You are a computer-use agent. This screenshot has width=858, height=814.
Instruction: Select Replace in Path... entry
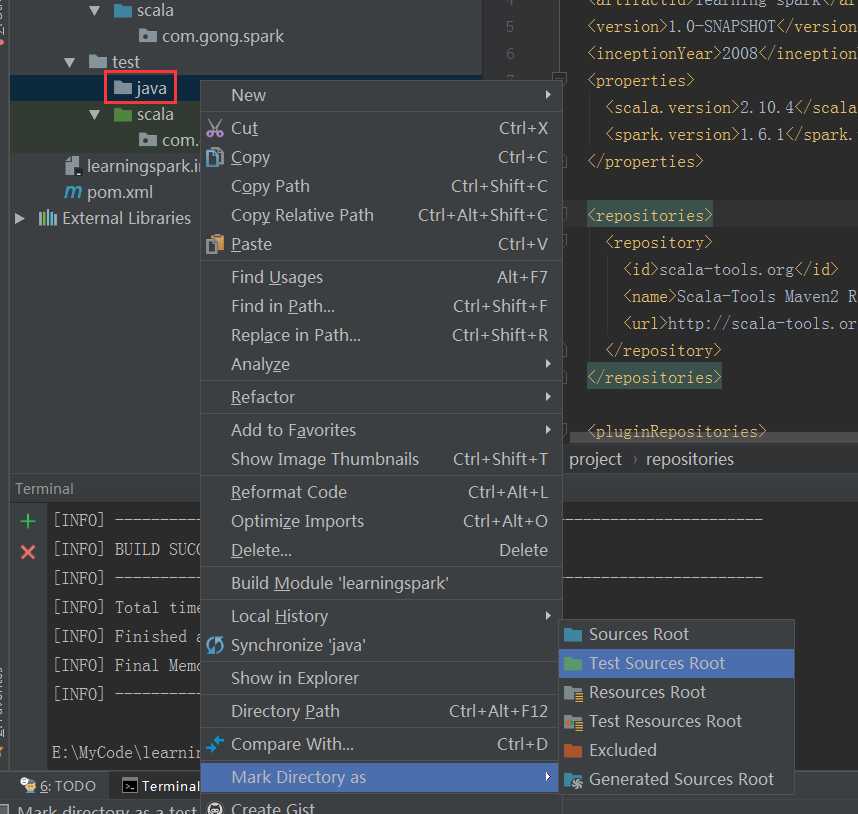pos(381,335)
